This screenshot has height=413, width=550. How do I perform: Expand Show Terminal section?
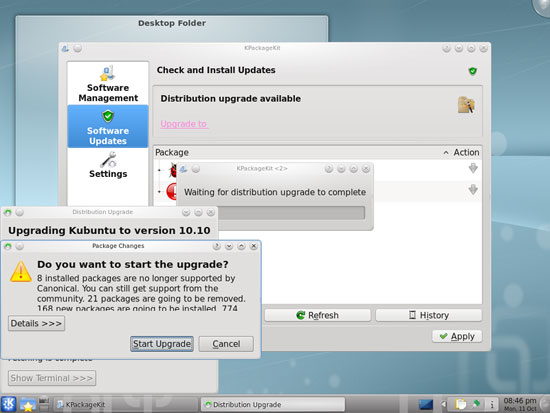tap(52, 378)
